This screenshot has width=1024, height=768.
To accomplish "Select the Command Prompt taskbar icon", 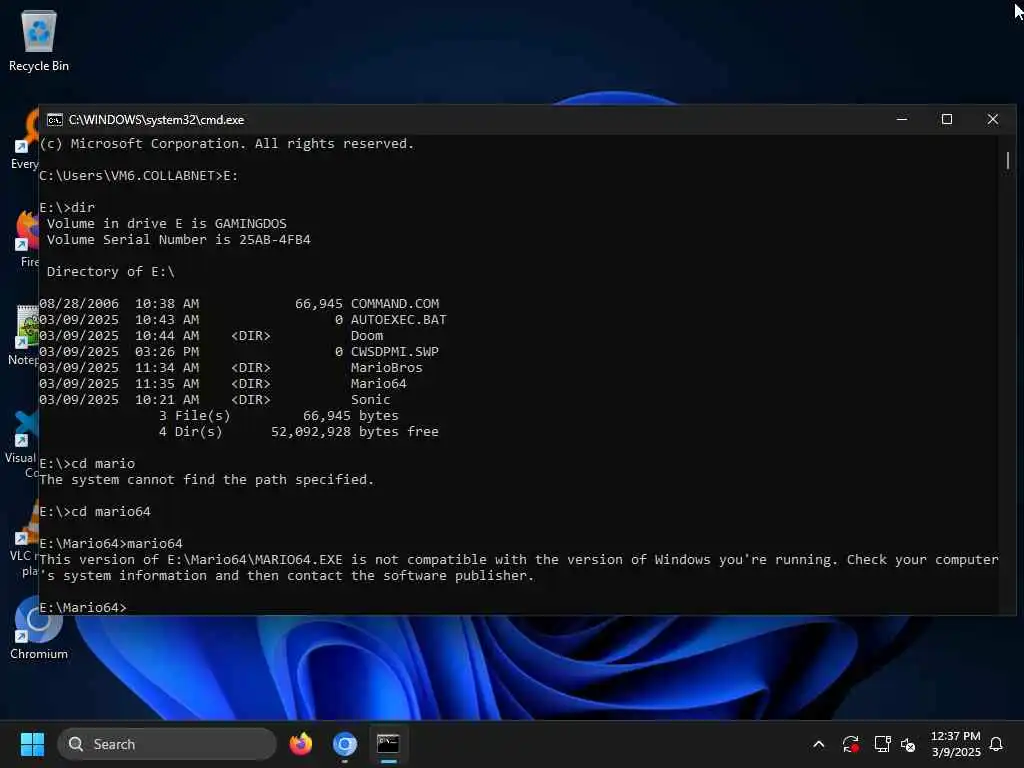I will click(389, 744).
